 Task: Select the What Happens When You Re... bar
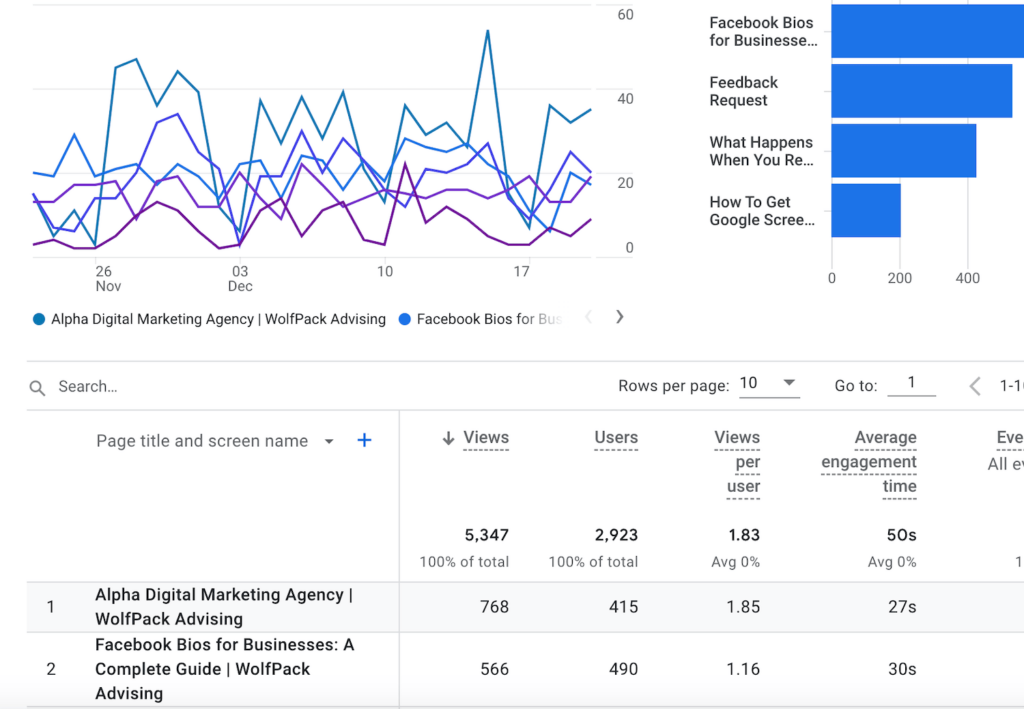[904, 151]
